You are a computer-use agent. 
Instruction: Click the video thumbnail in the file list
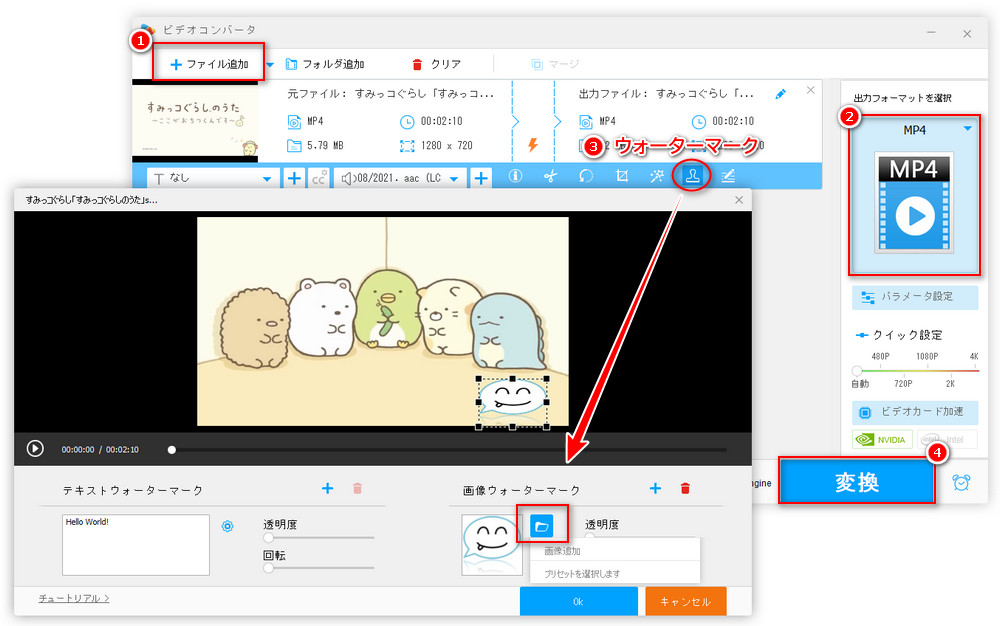pyautogui.click(x=195, y=121)
